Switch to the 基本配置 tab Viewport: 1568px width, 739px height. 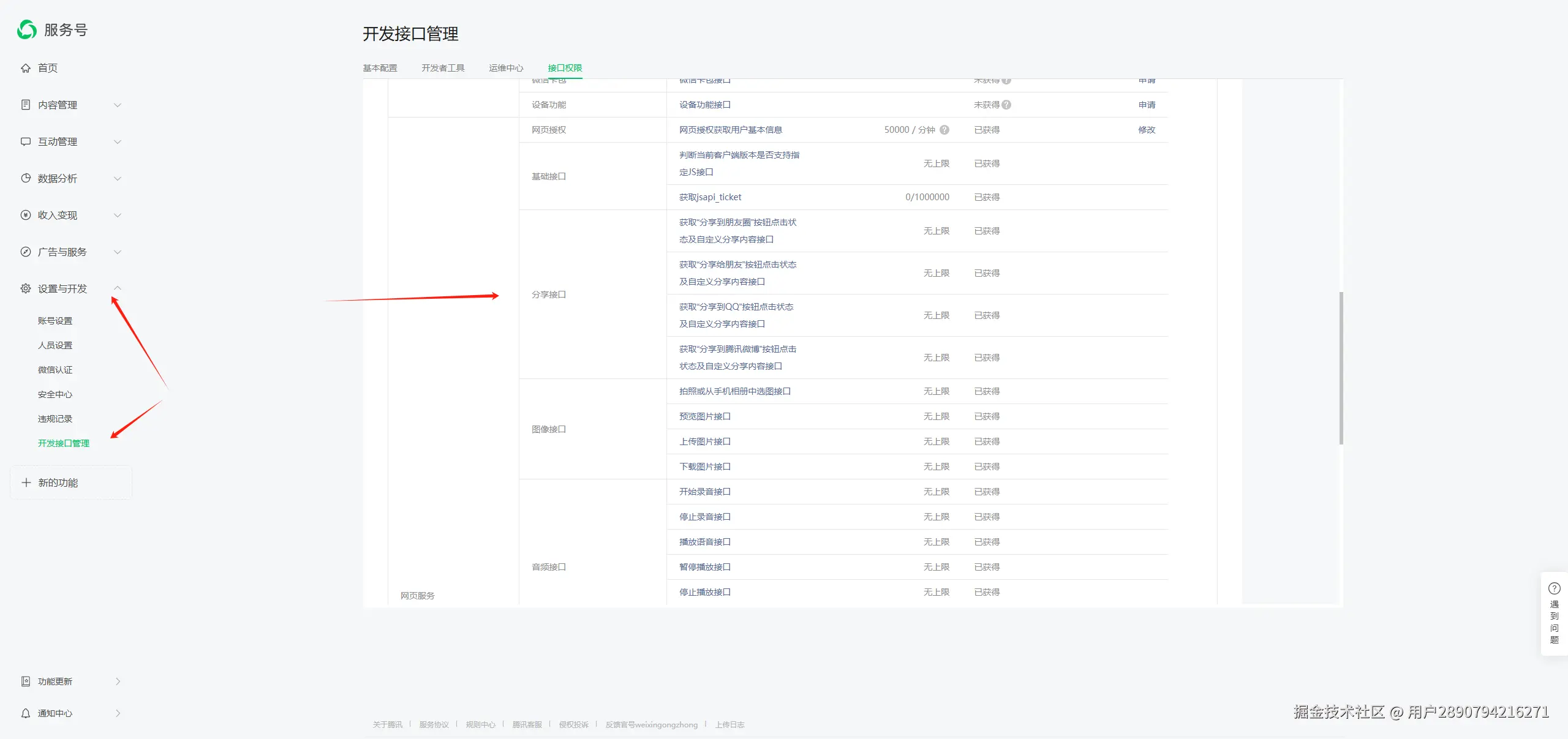click(380, 68)
